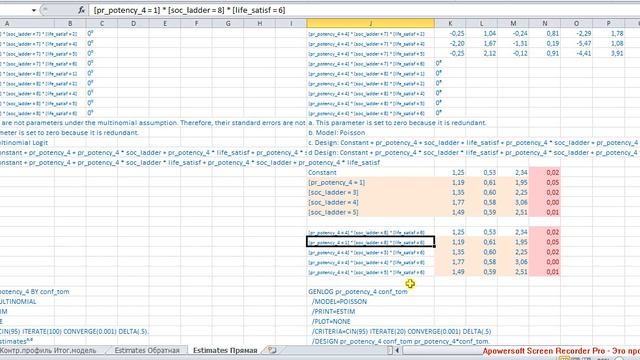Select column N header
The height and width of the screenshot is (360, 640).
pos(544,23)
